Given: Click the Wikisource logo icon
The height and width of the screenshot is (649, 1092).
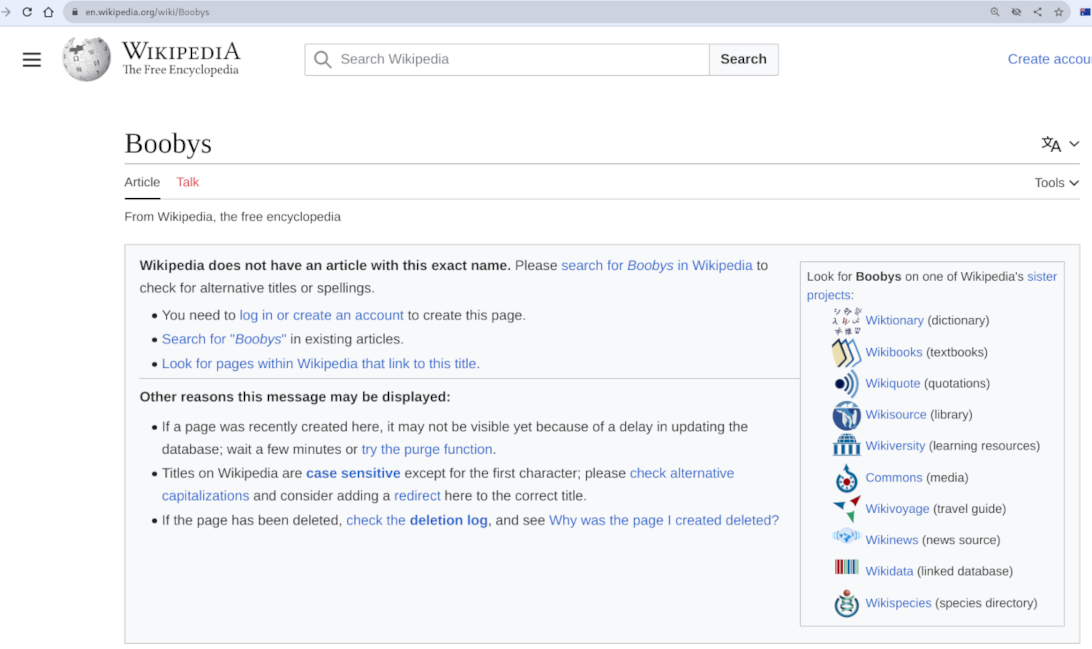Looking at the screenshot, I should tap(846, 415).
